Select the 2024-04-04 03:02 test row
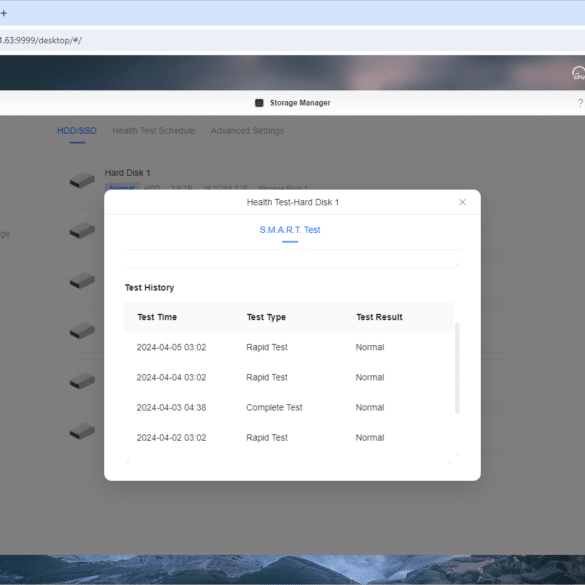This screenshot has height=585, width=585. 289,378
